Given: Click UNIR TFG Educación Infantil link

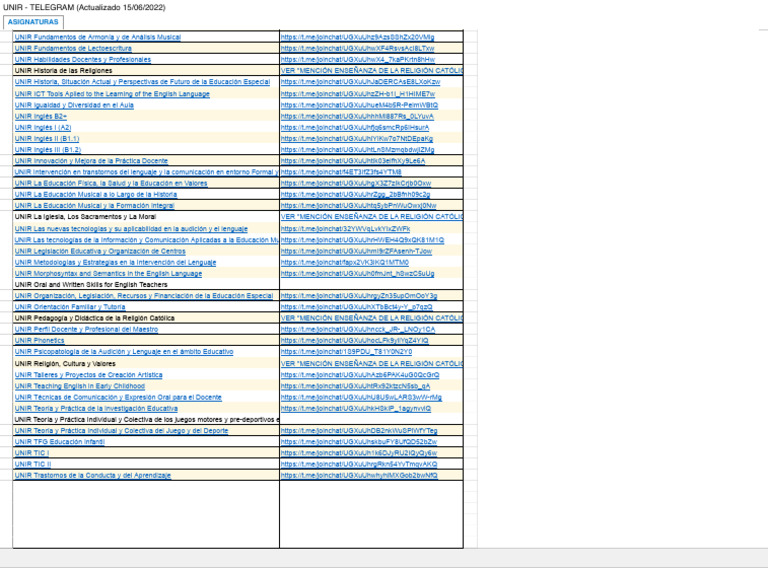Looking at the screenshot, I should pos(60,442).
